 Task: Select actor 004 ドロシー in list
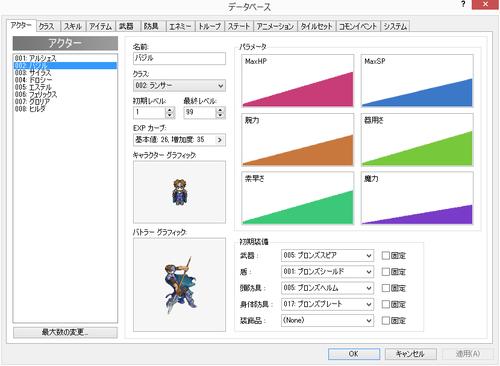tap(65, 80)
